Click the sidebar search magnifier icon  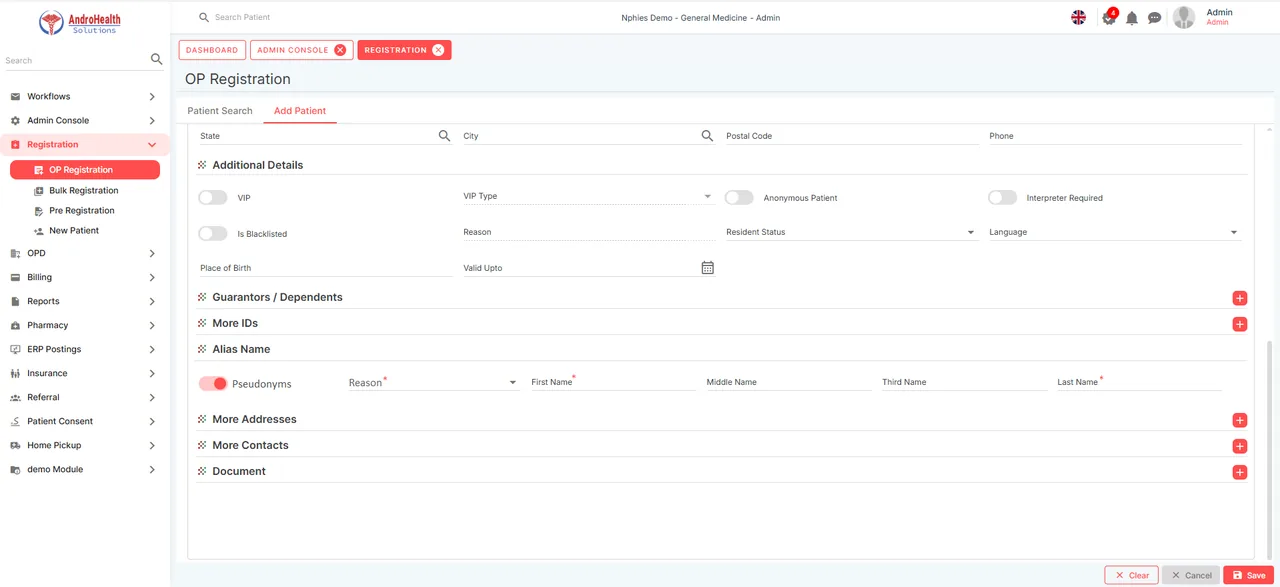coord(156,60)
